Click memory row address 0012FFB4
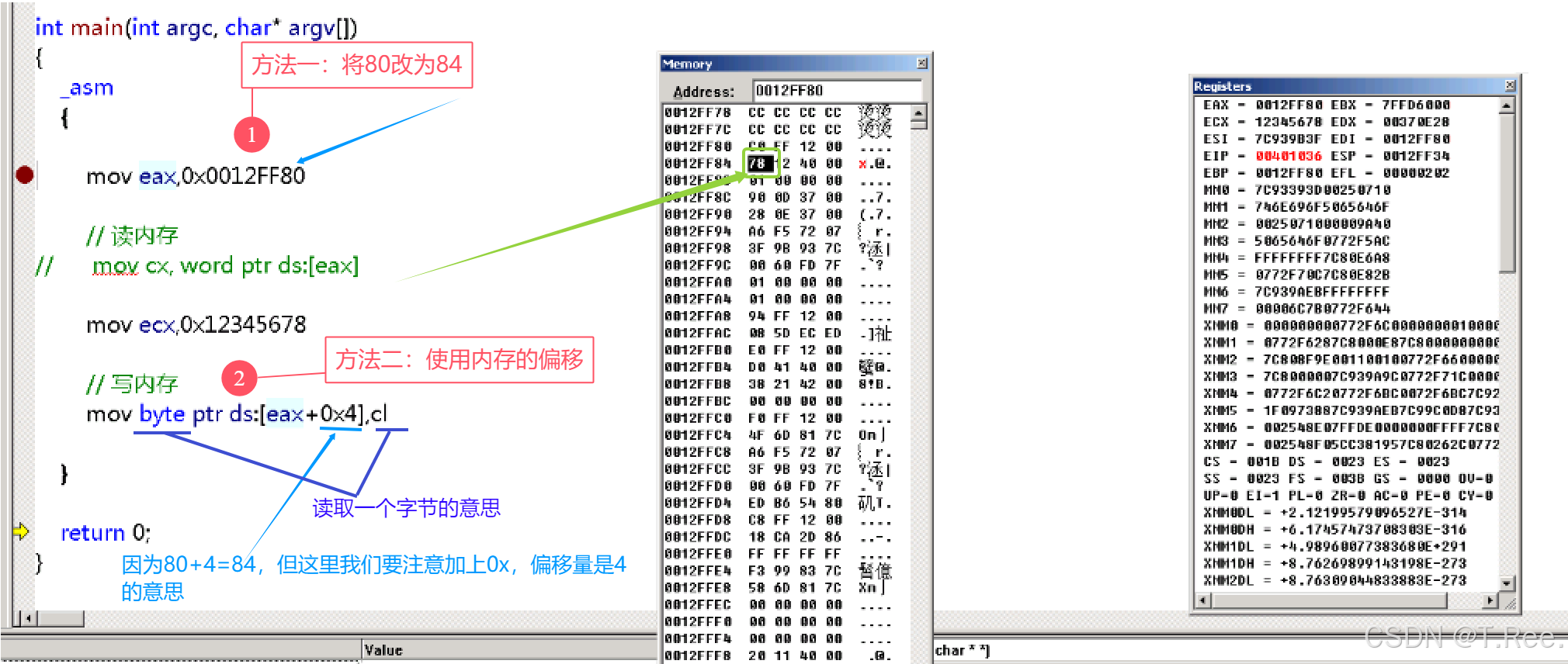Screen dimensions: 1568x664 (x=697, y=367)
